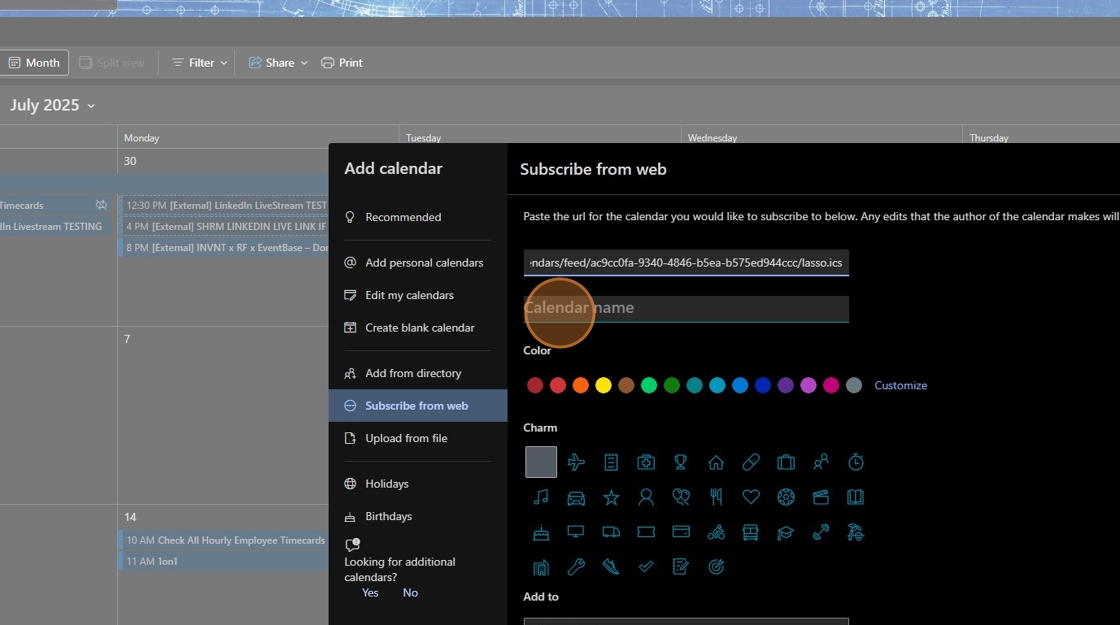The image size is (1120, 625).
Task: Pick the yellow calendar color
Action: click(603, 385)
